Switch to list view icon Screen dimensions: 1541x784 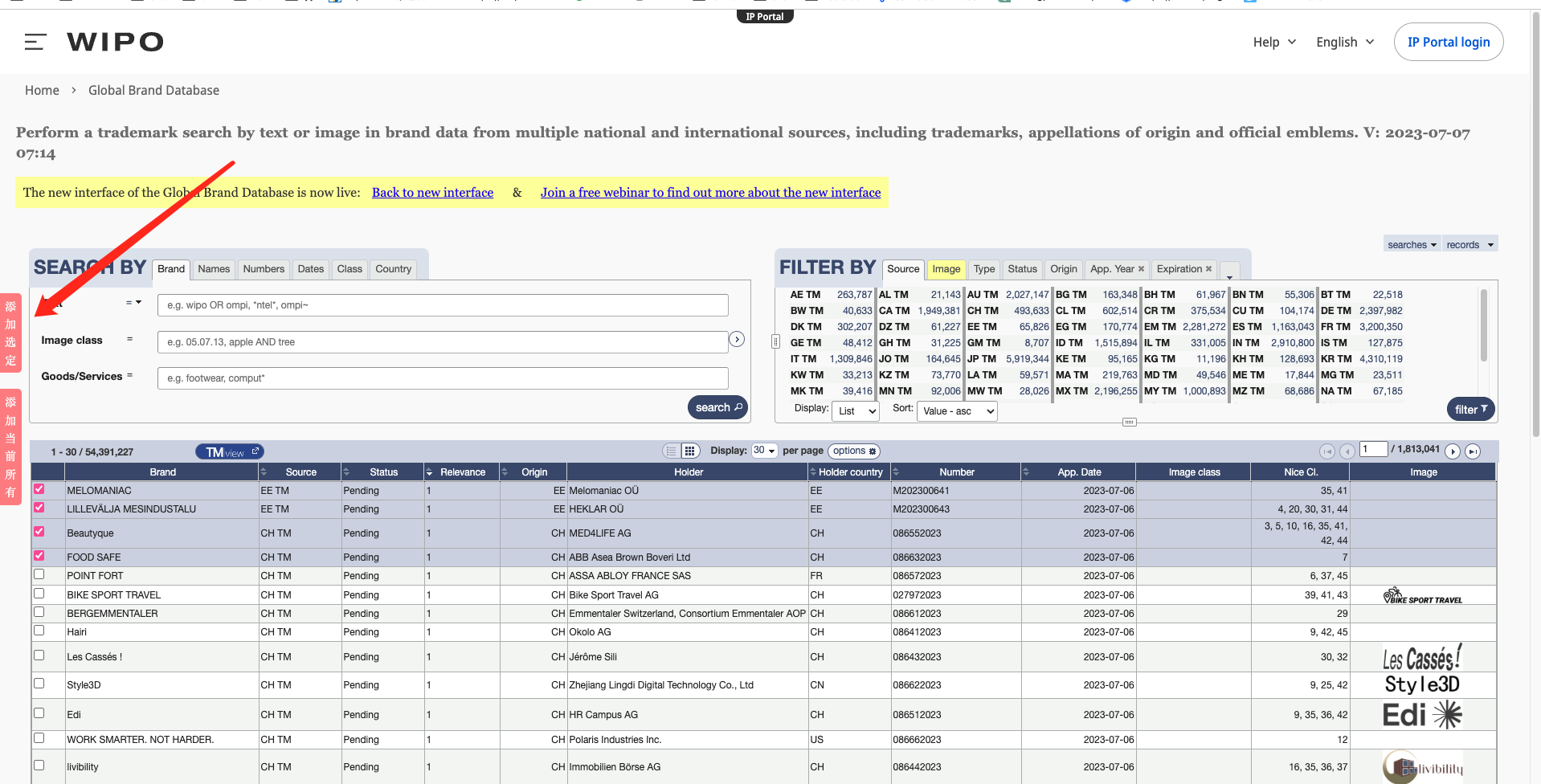click(x=672, y=451)
